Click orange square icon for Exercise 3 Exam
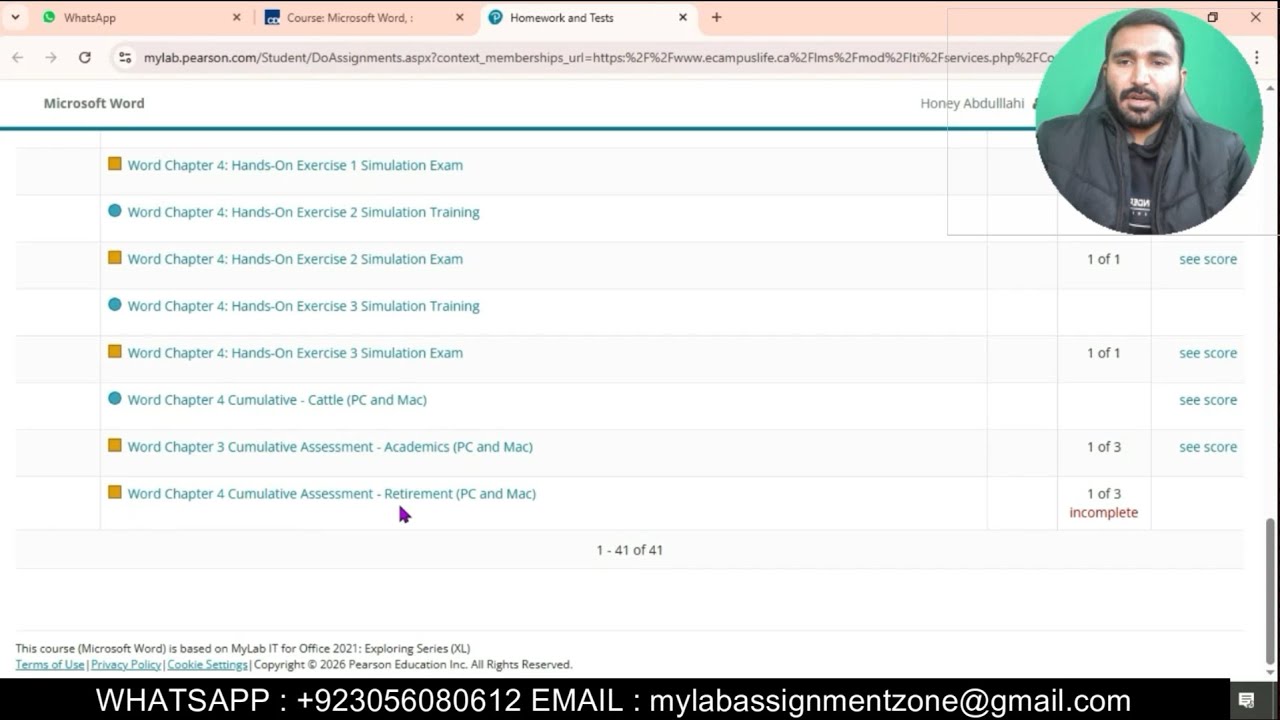 pos(115,352)
